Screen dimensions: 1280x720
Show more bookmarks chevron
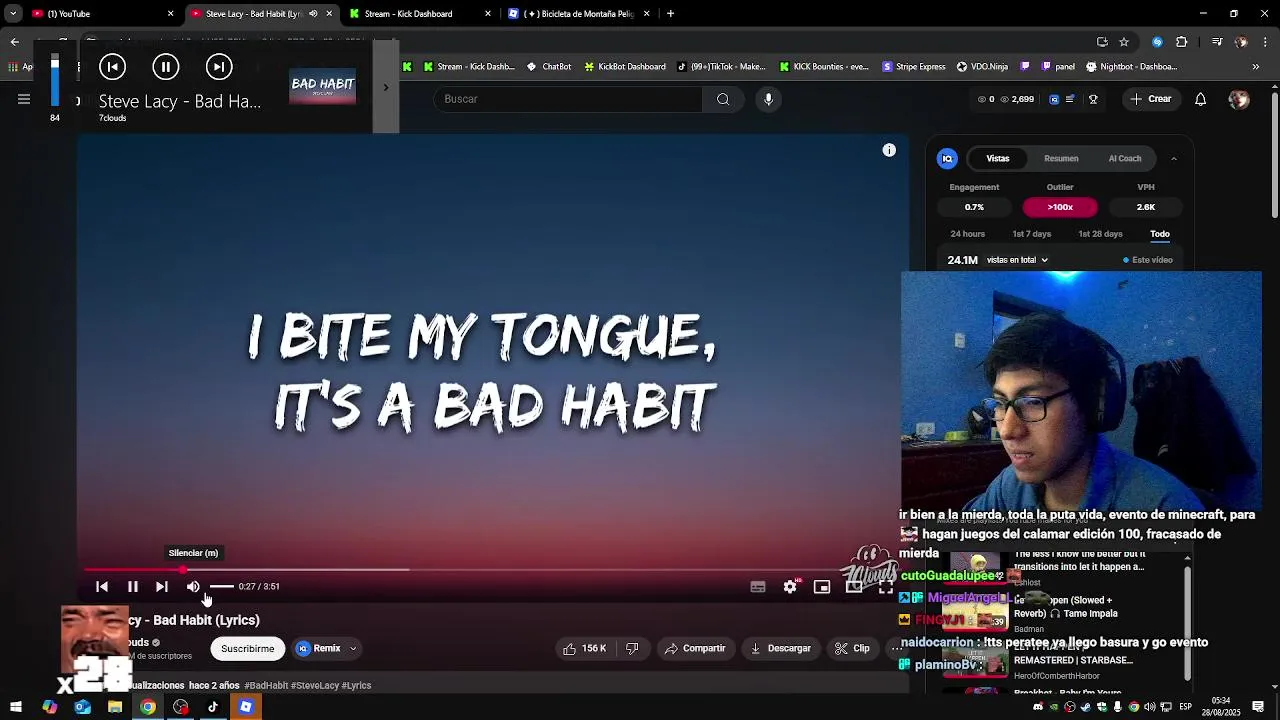[1256, 67]
